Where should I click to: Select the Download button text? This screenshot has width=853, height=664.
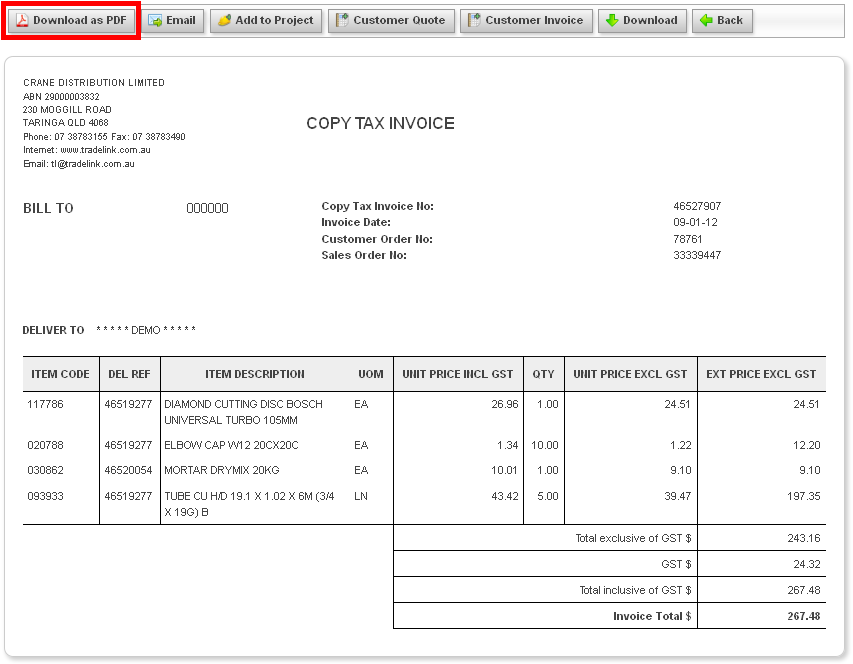click(650, 21)
